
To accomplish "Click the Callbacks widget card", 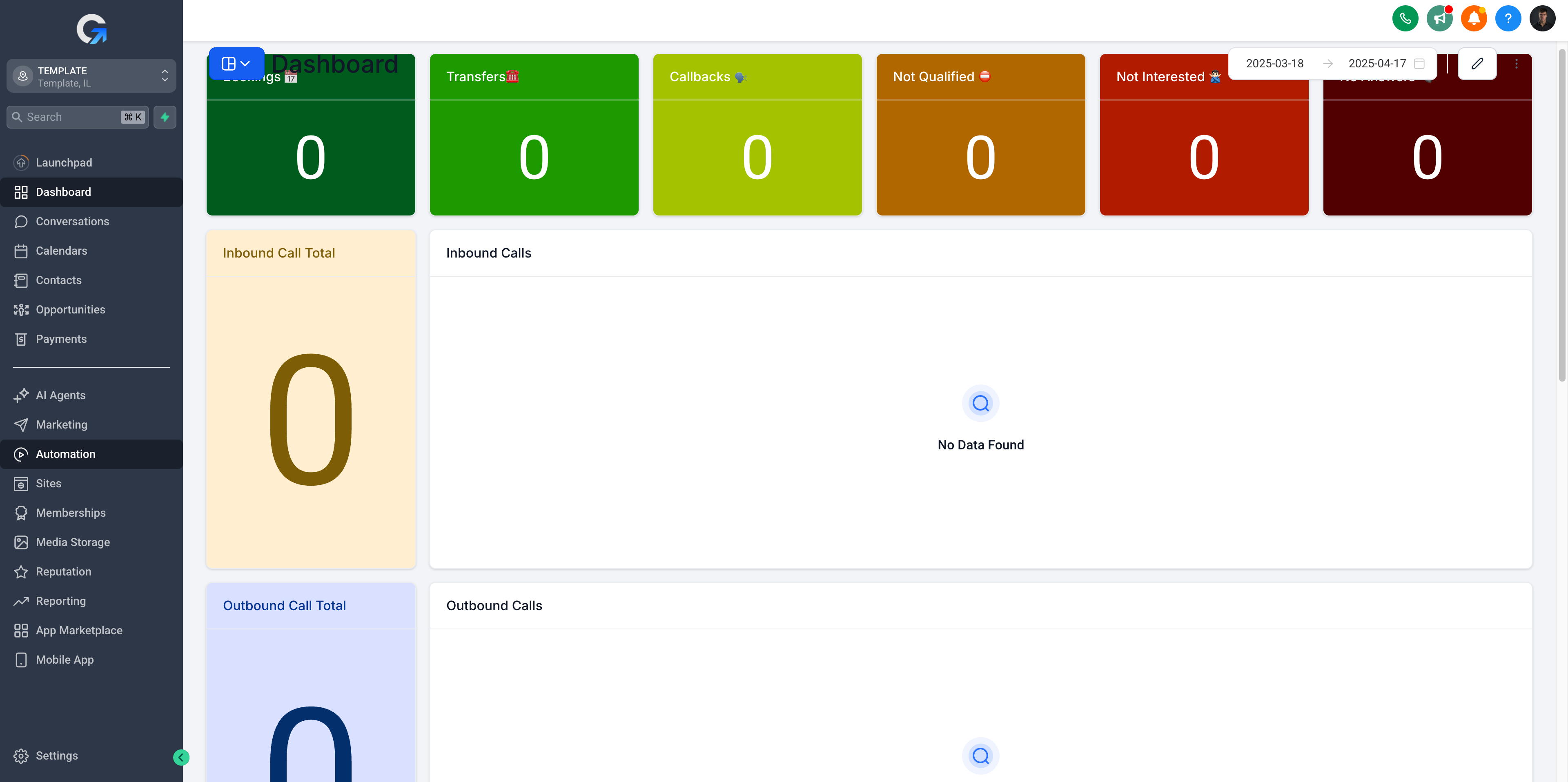I will pyautogui.click(x=757, y=135).
